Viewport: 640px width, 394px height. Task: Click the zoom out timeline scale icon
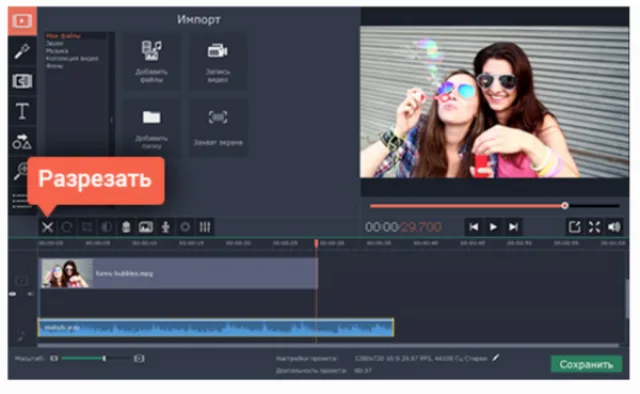pyautogui.click(x=54, y=358)
